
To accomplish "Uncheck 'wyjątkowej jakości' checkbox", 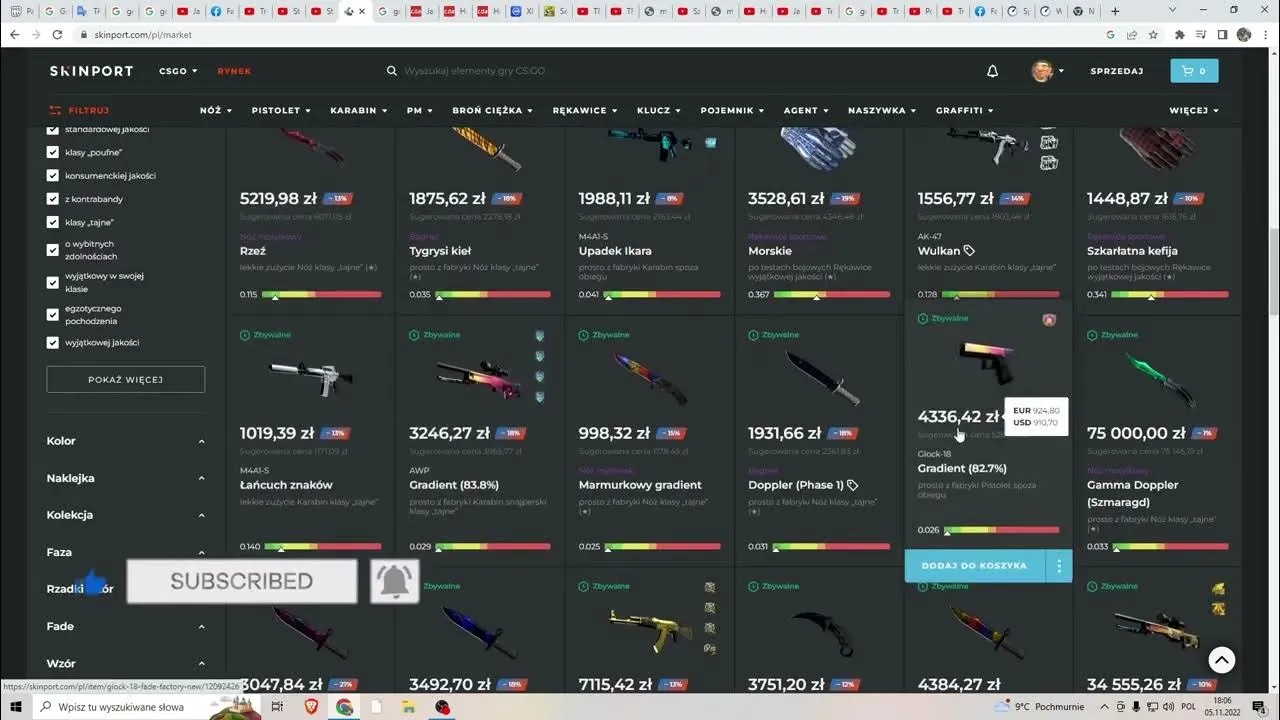I will [x=53, y=342].
